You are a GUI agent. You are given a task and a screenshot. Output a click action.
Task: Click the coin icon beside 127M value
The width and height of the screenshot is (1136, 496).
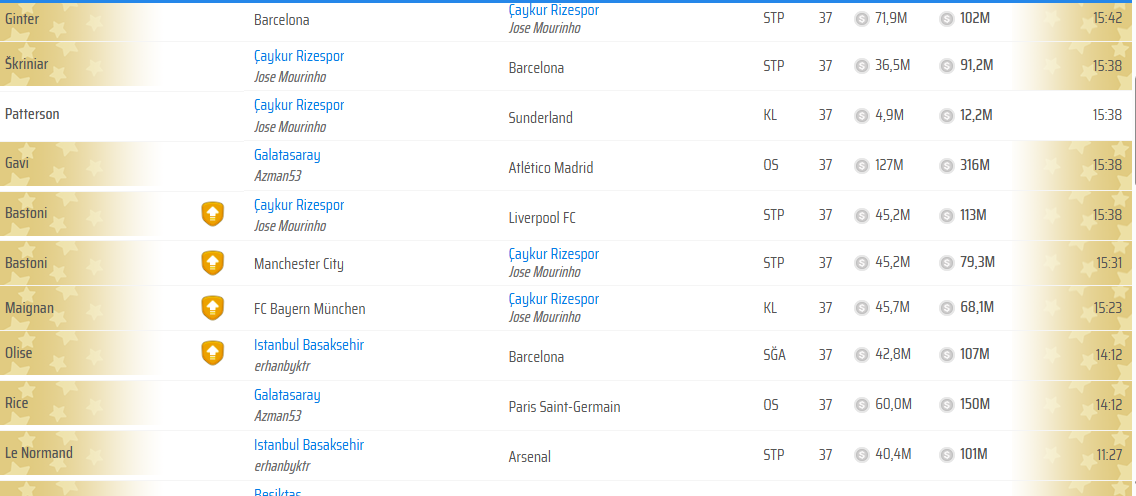(861, 166)
